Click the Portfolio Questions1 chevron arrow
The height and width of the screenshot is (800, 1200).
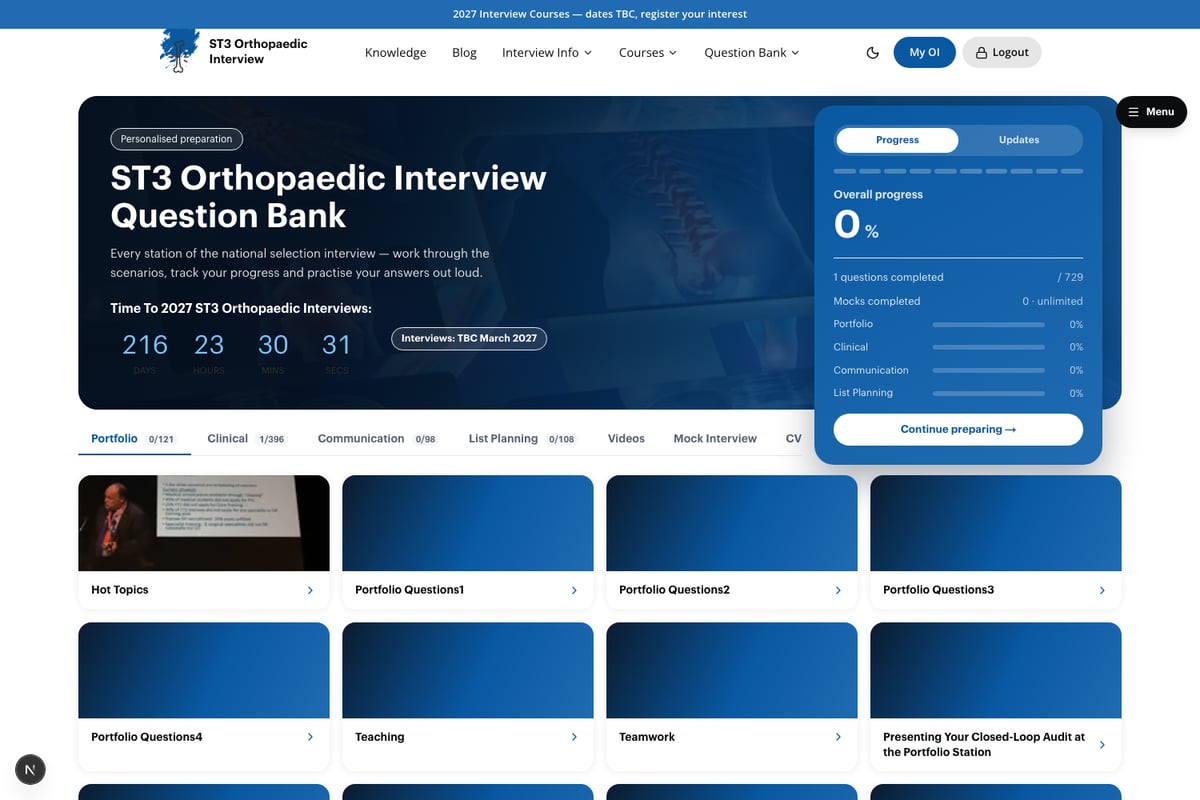point(574,591)
